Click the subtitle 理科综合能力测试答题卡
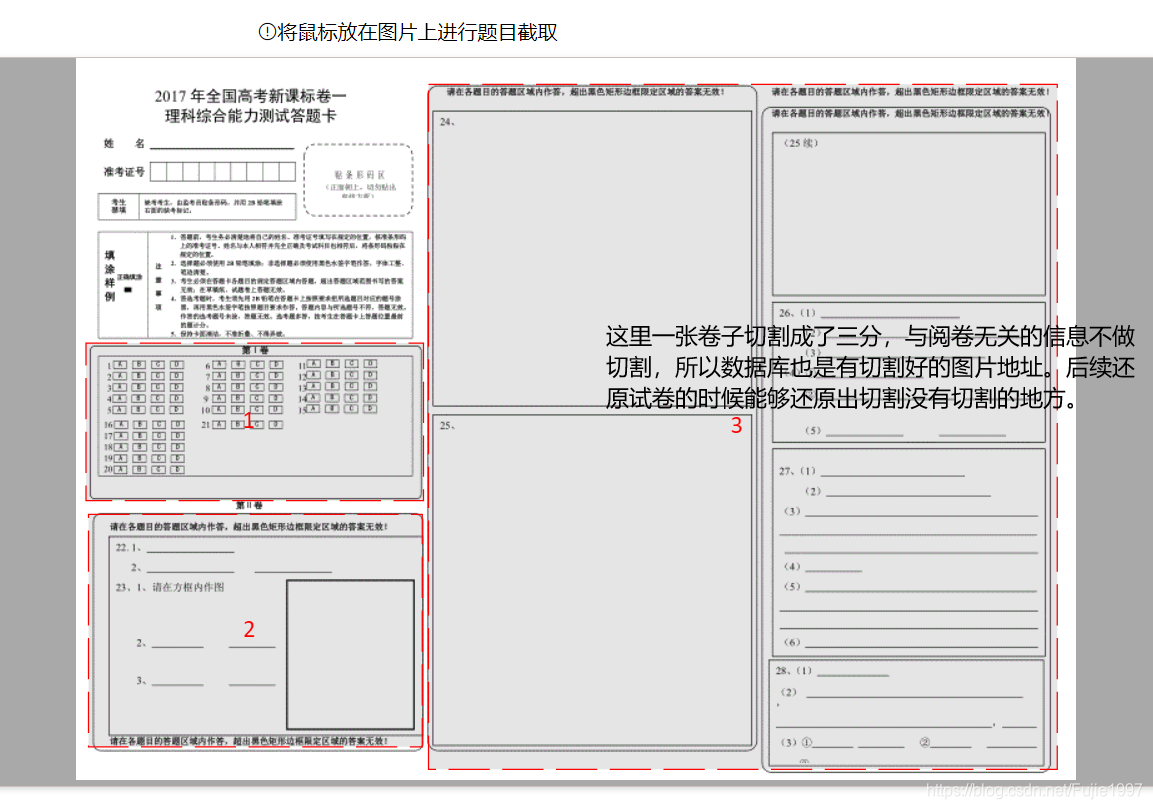 pos(250,116)
